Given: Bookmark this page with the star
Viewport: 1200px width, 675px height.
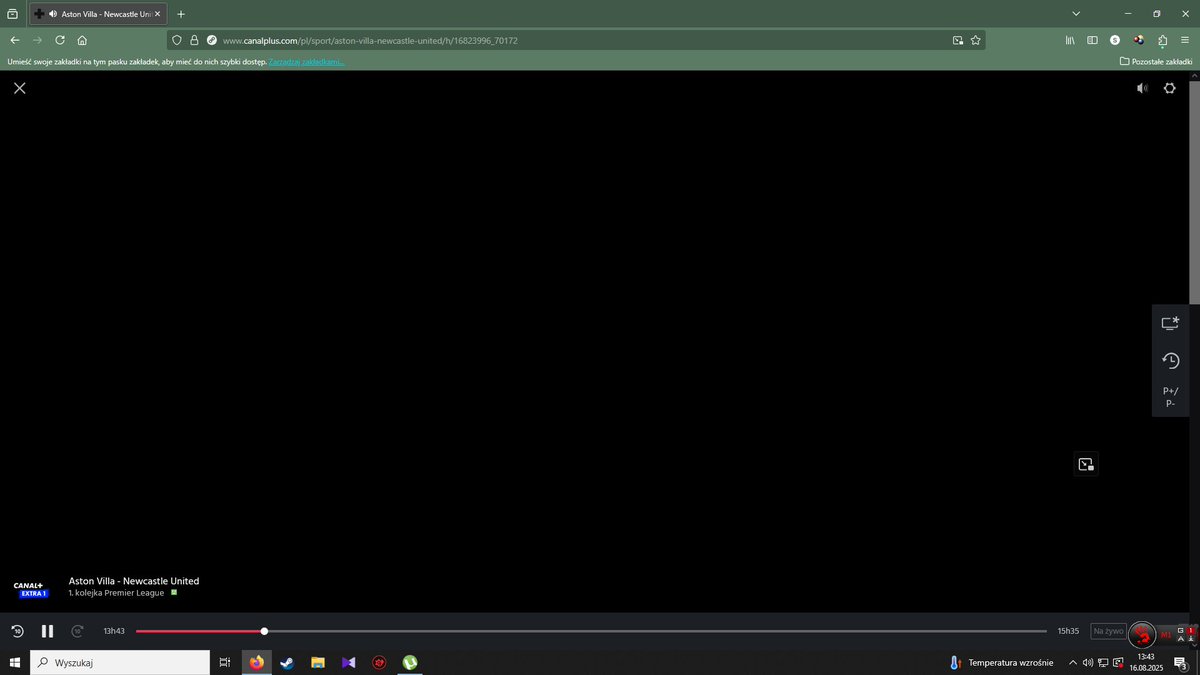Looking at the screenshot, I should [x=975, y=41].
